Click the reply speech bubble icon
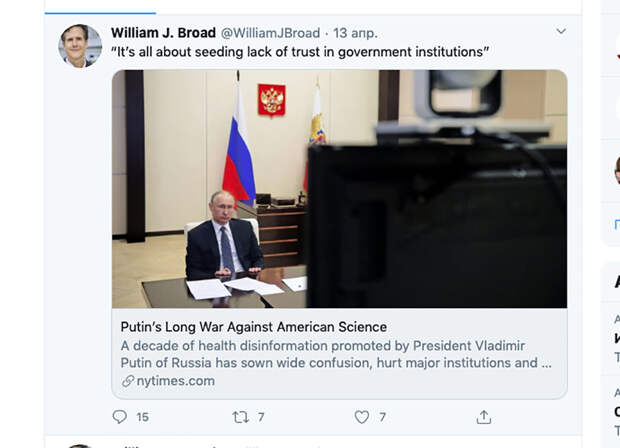This screenshot has height=448, width=620. (x=119, y=417)
